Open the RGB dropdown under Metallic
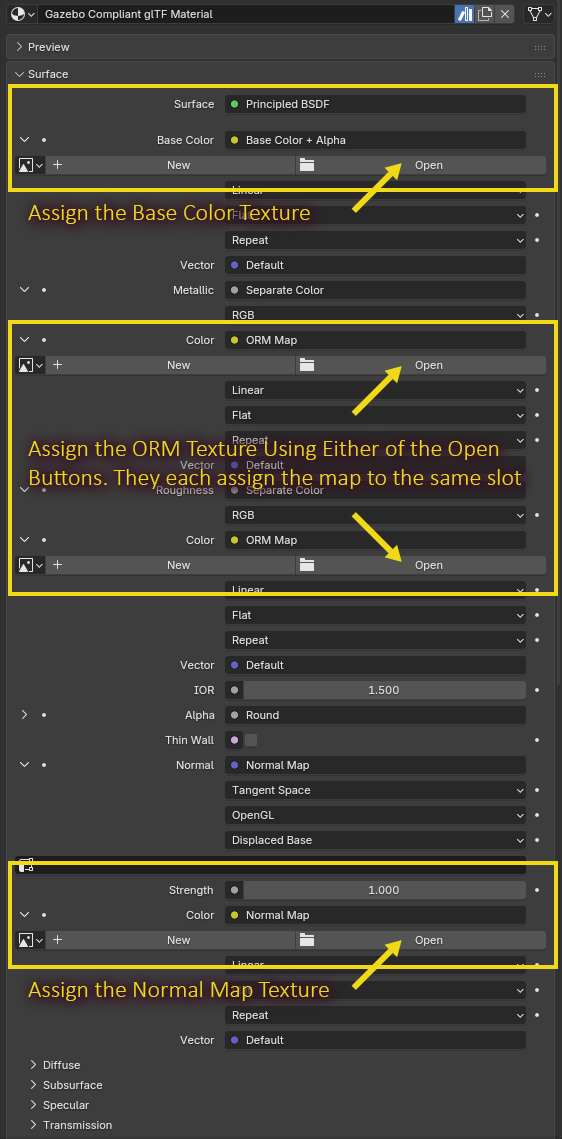Viewport: 562px width, 1139px height. (375, 315)
